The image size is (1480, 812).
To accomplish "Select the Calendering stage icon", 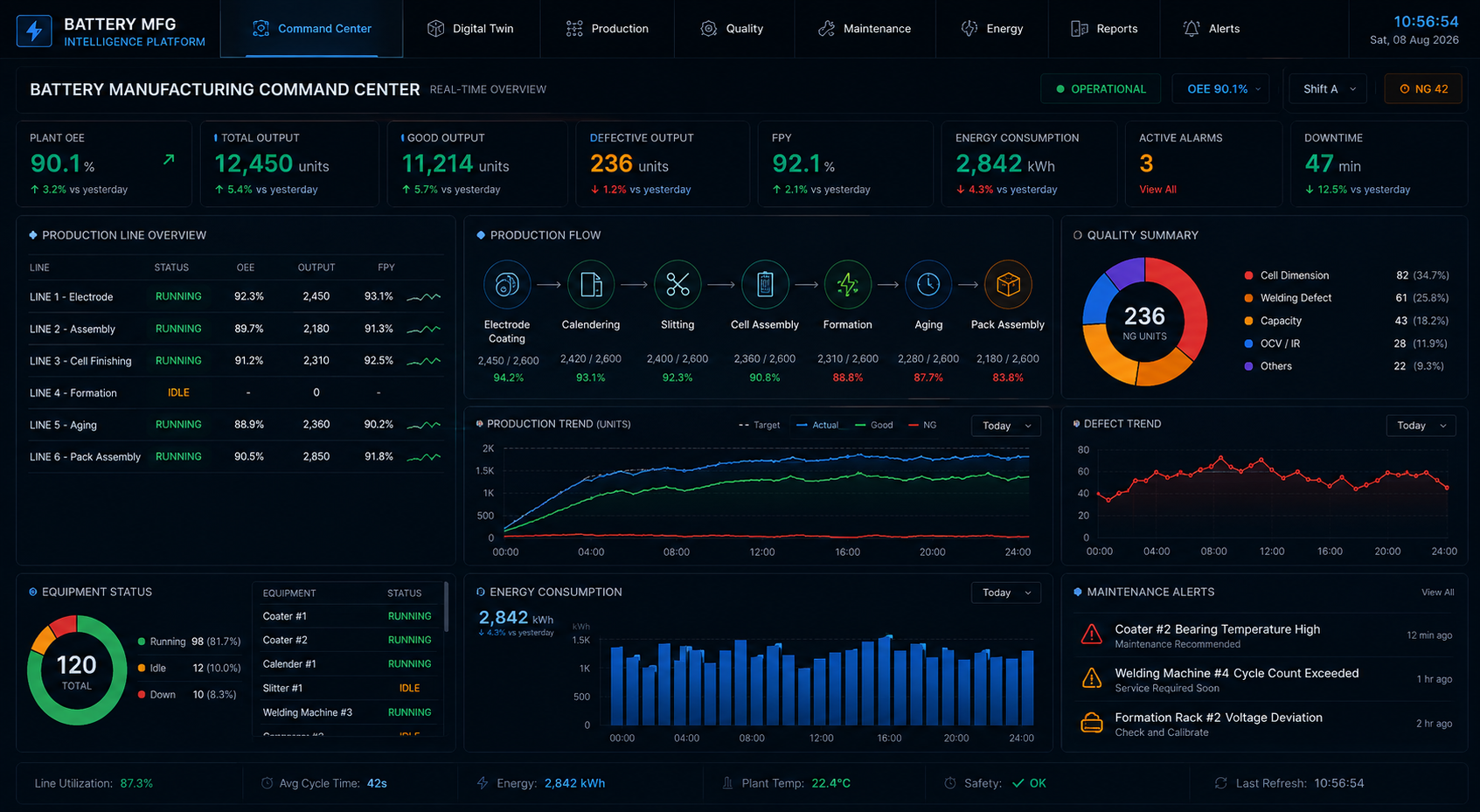I will click(591, 284).
